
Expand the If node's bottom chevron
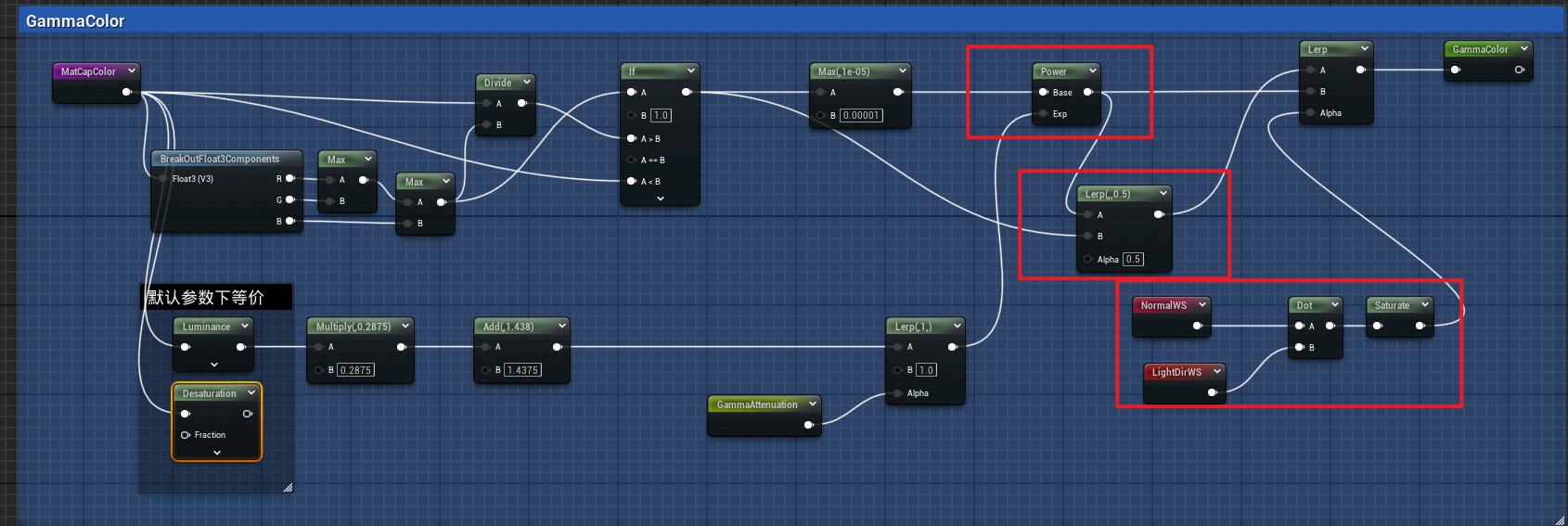coord(660,199)
